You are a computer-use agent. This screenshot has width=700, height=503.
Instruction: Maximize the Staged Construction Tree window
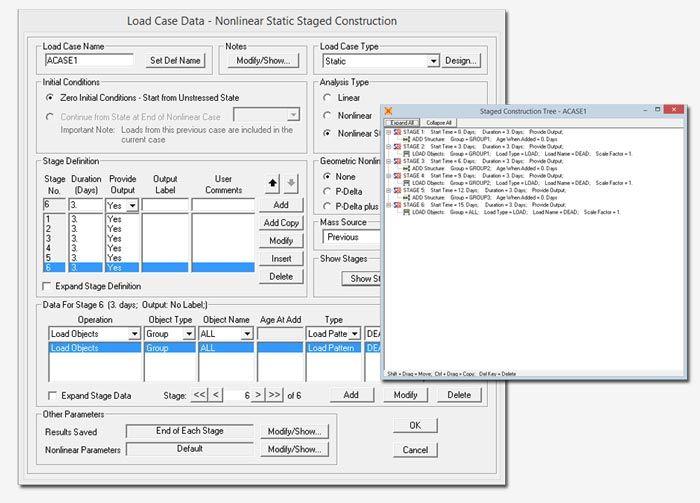pyautogui.click(x=657, y=110)
